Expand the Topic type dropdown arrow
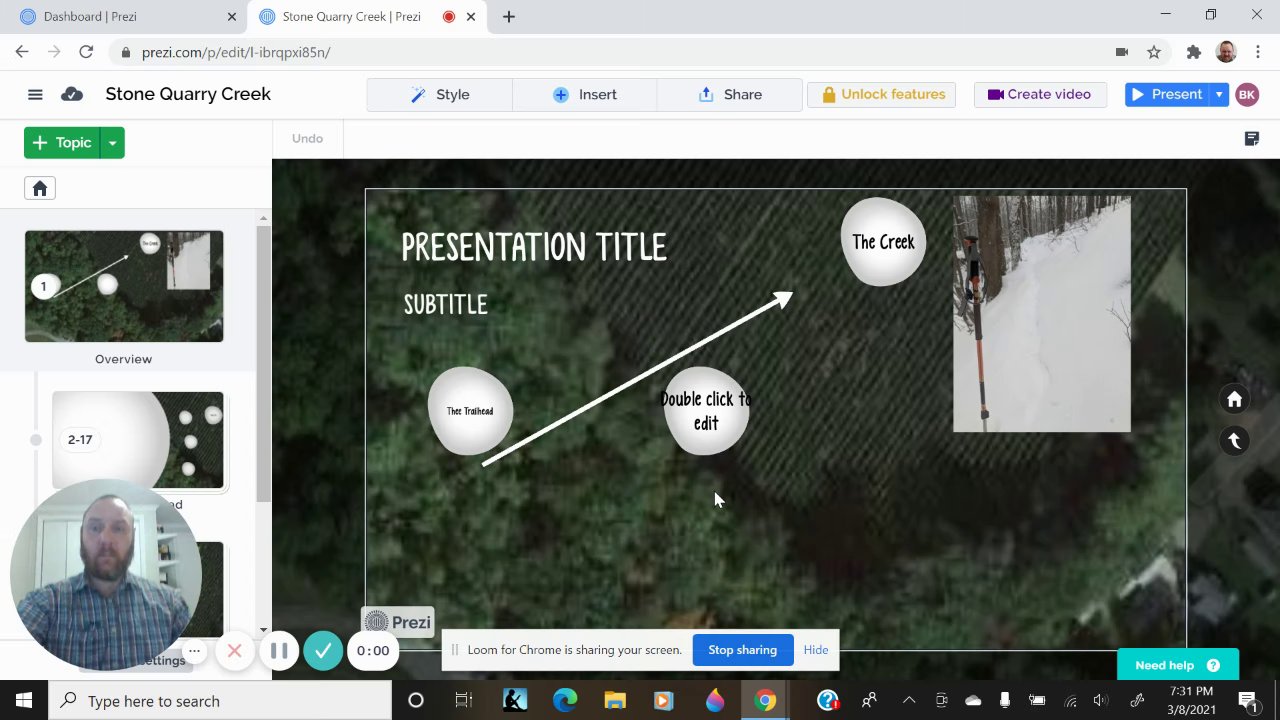This screenshot has width=1280, height=720. pos(112,142)
